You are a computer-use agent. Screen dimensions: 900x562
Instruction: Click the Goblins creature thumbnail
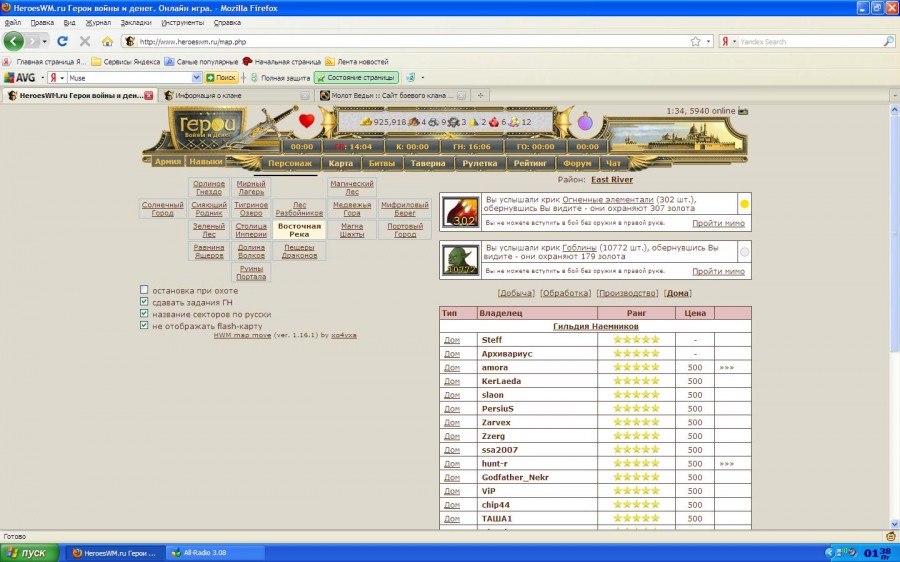coord(461,259)
